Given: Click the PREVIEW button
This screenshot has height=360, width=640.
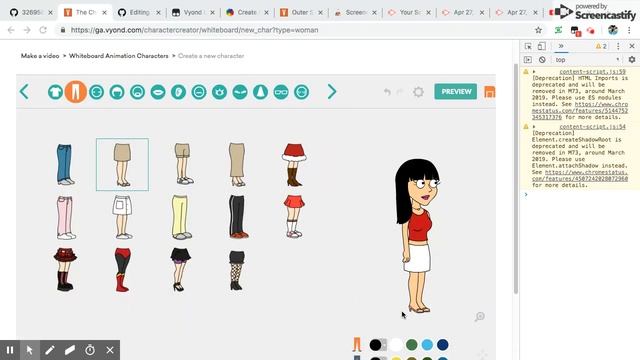Looking at the screenshot, I should 456,91.
